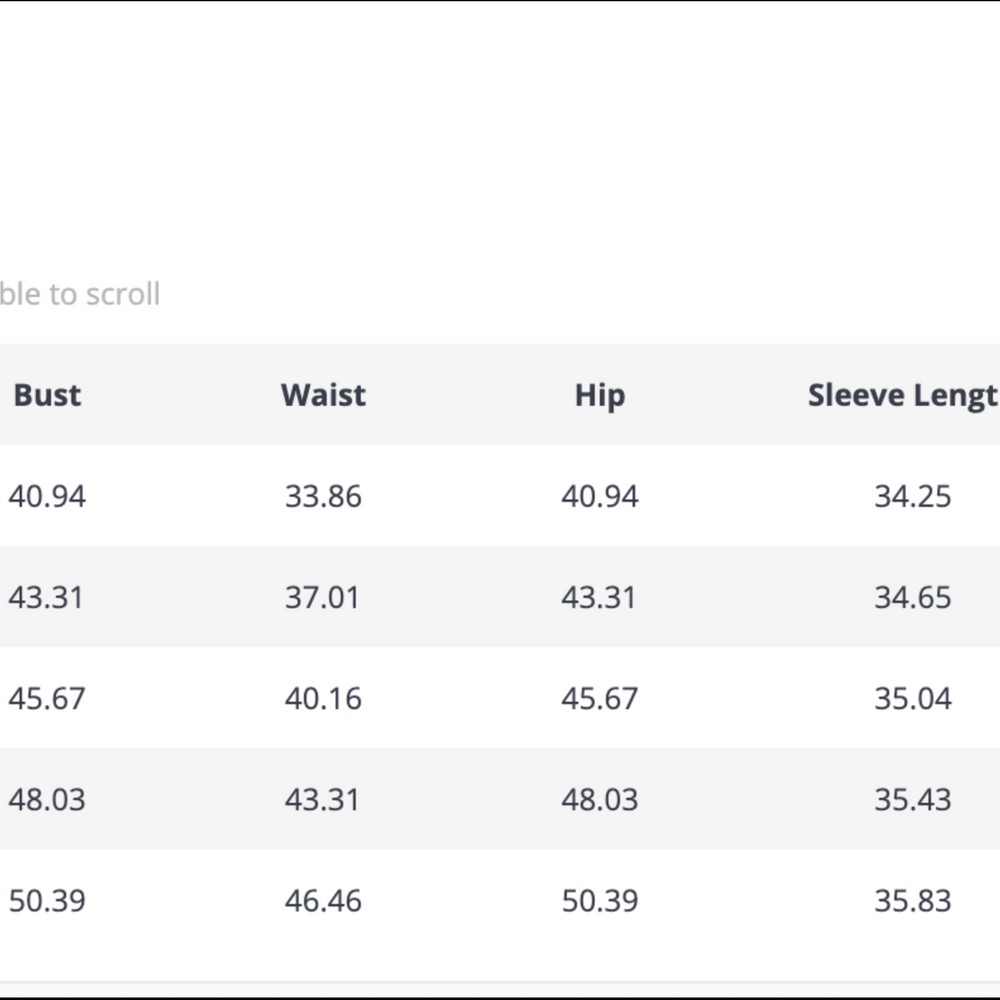Select the 43.31 waist value in fourth row

[x=322, y=800]
